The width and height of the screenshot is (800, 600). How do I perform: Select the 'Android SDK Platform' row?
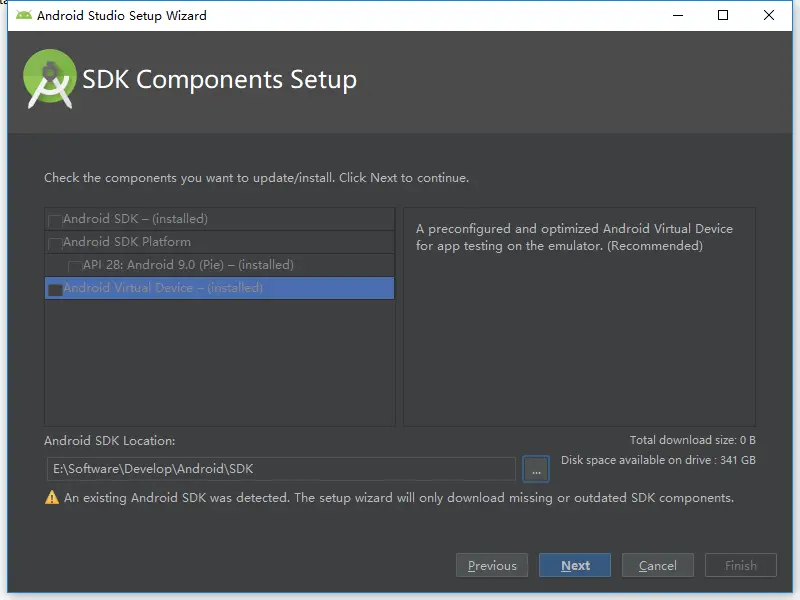219,242
